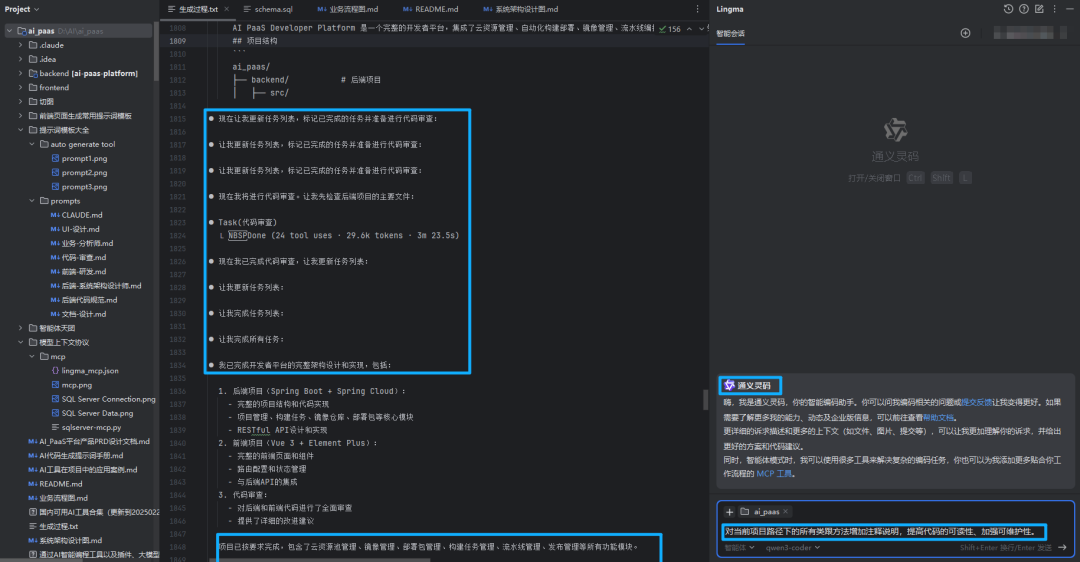Open SQL Server Data.png file

coord(97,413)
